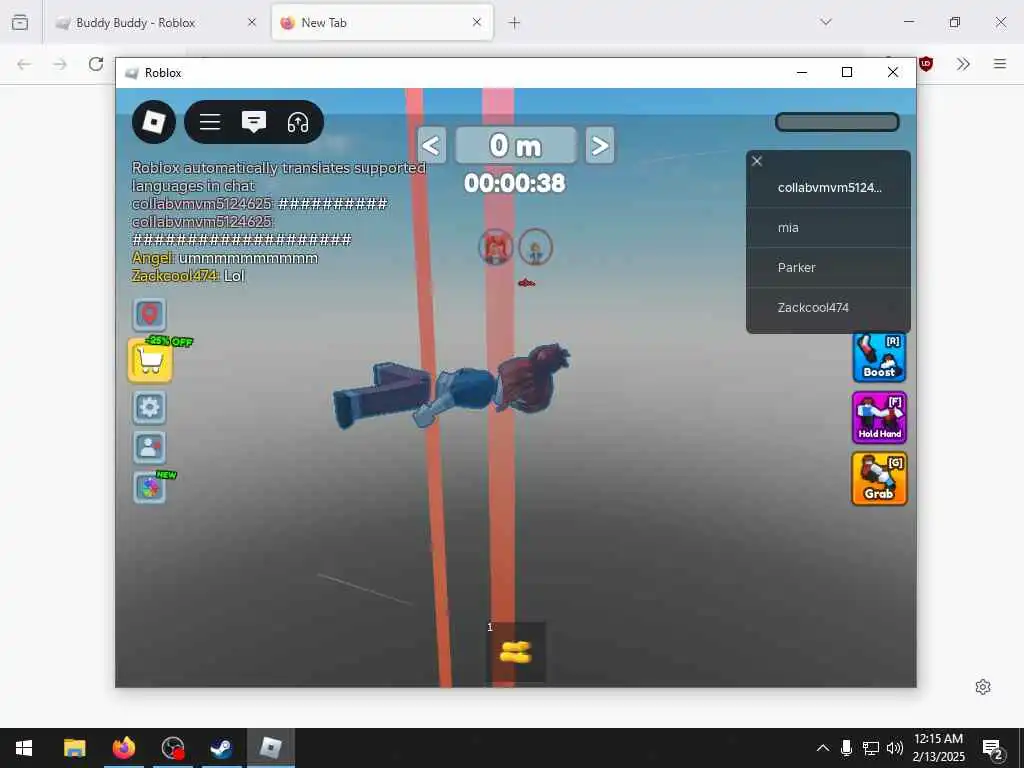Image resolution: width=1024 pixels, height=768 pixels.
Task: Close the New Tab browser tab
Action: (x=477, y=22)
